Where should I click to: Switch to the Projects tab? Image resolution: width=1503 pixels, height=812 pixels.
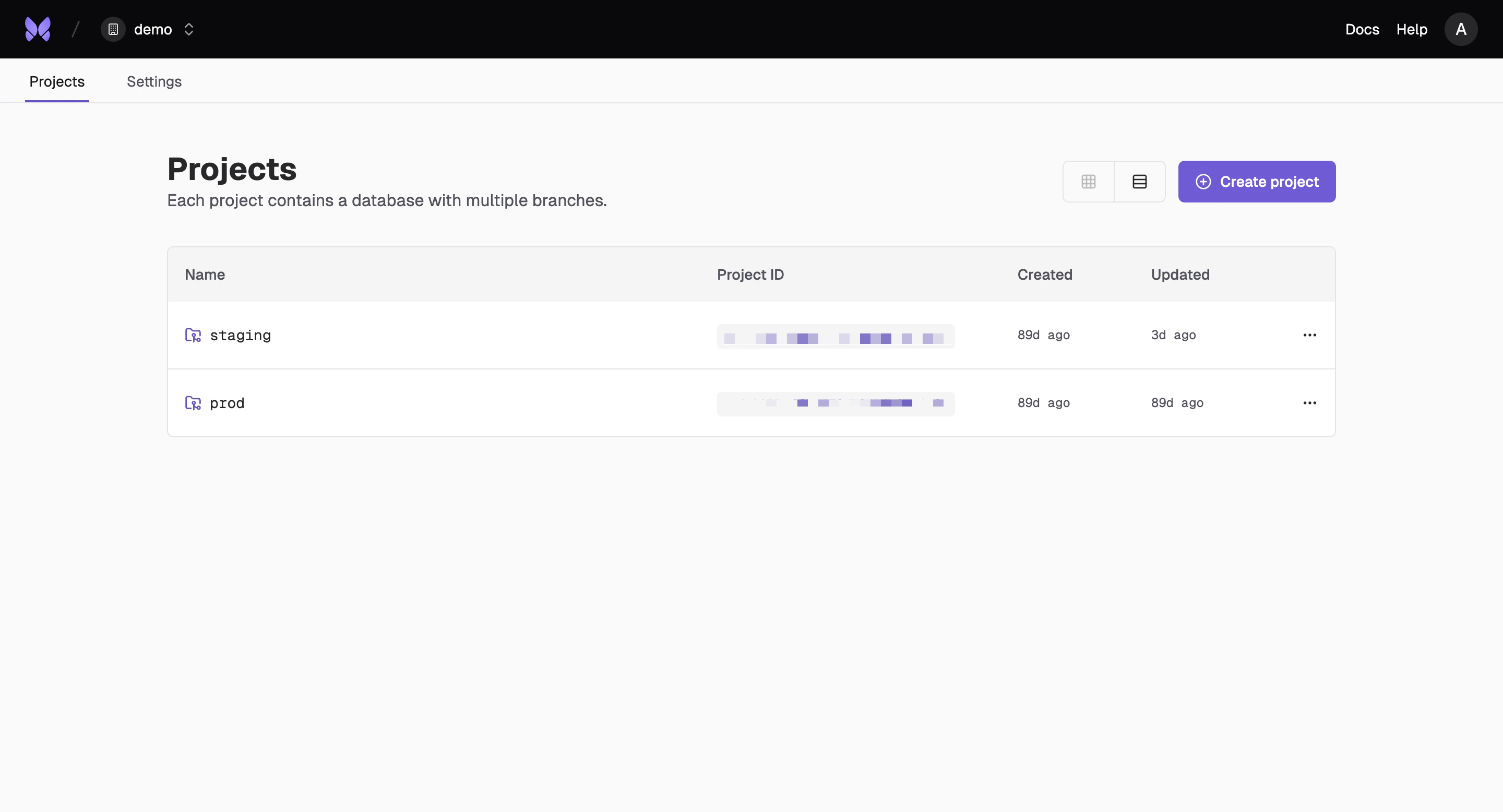pyautogui.click(x=56, y=81)
